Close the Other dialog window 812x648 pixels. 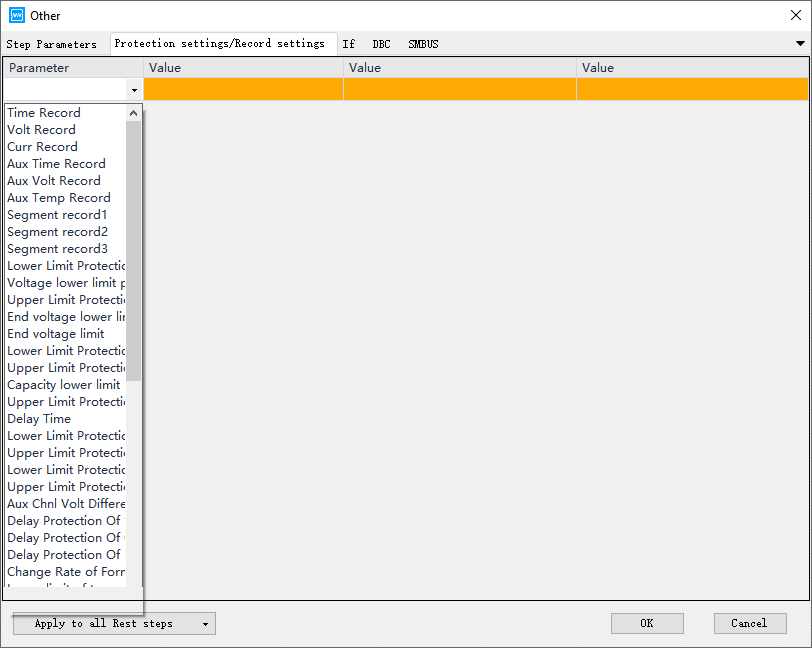796,15
